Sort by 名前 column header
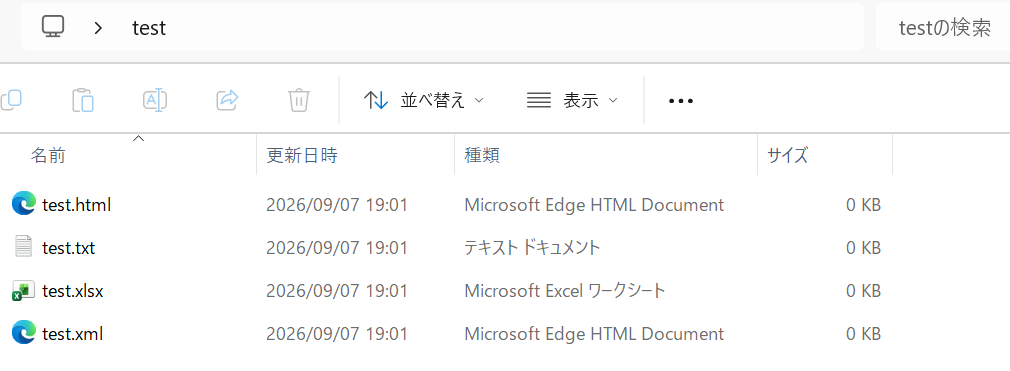The height and width of the screenshot is (371, 1010). (x=48, y=155)
